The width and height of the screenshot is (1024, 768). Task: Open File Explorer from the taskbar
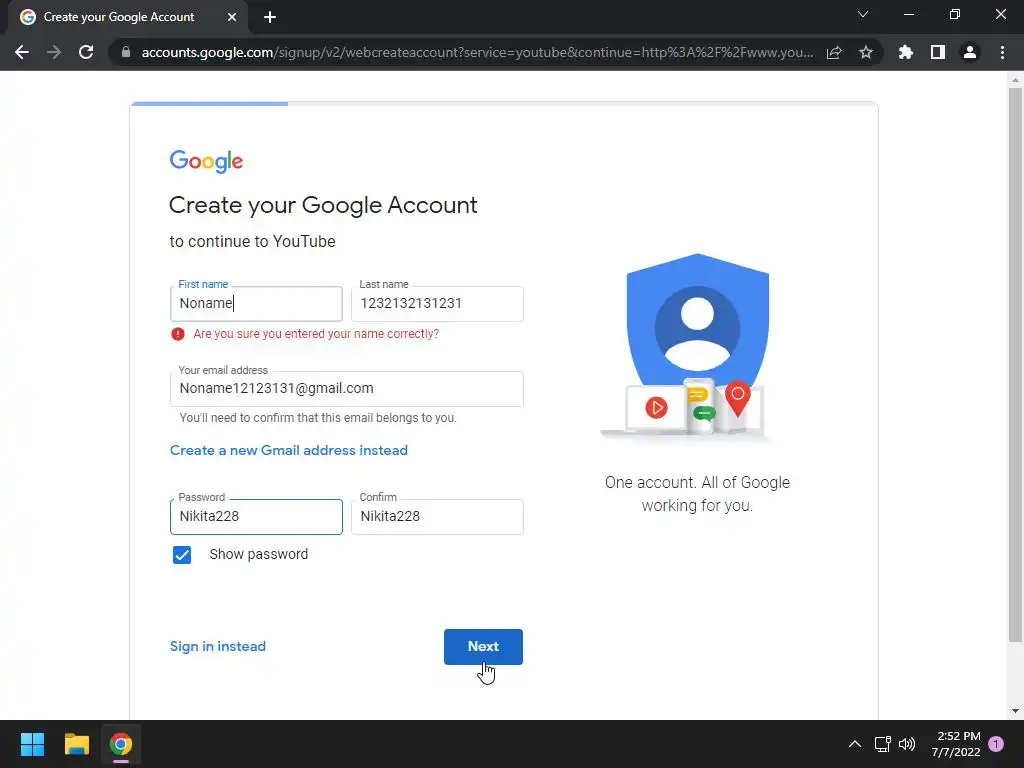pyautogui.click(x=76, y=744)
